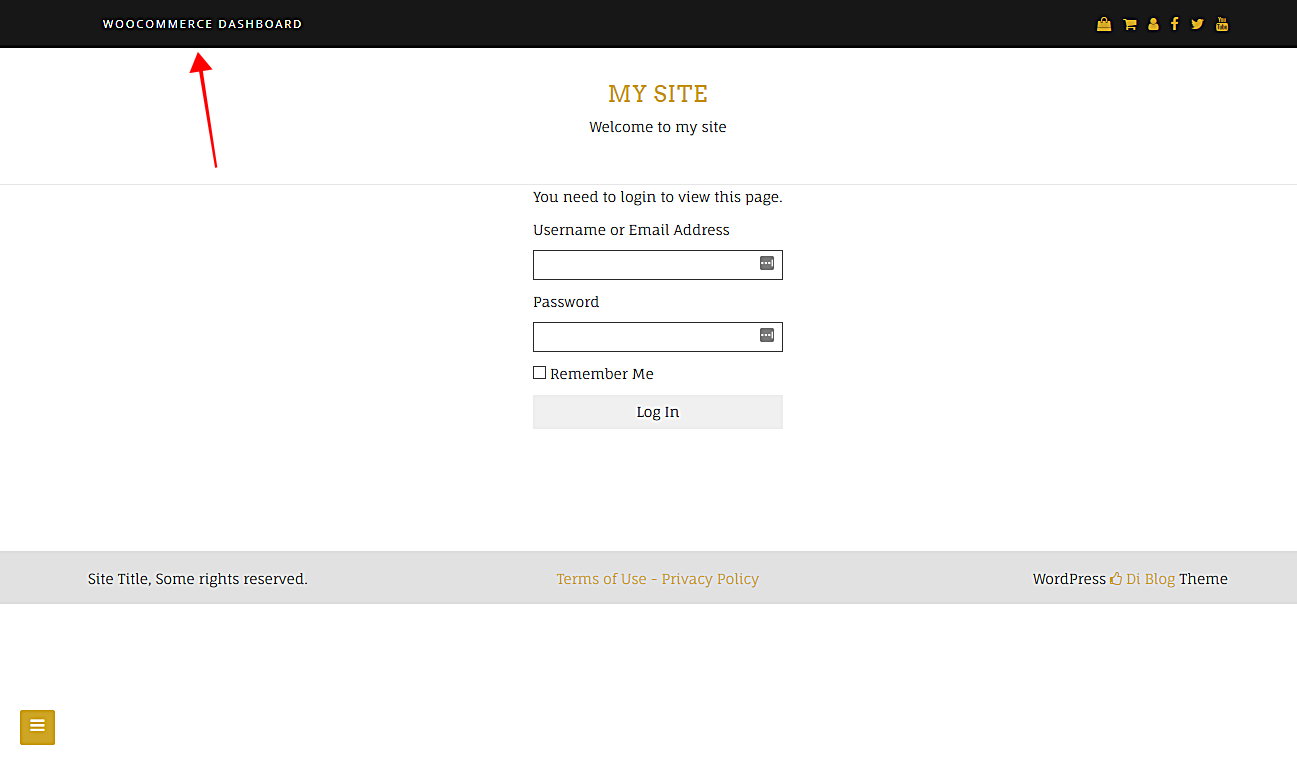Open the shopping cart icon
Image resolution: width=1297 pixels, height=764 pixels.
(1130, 24)
